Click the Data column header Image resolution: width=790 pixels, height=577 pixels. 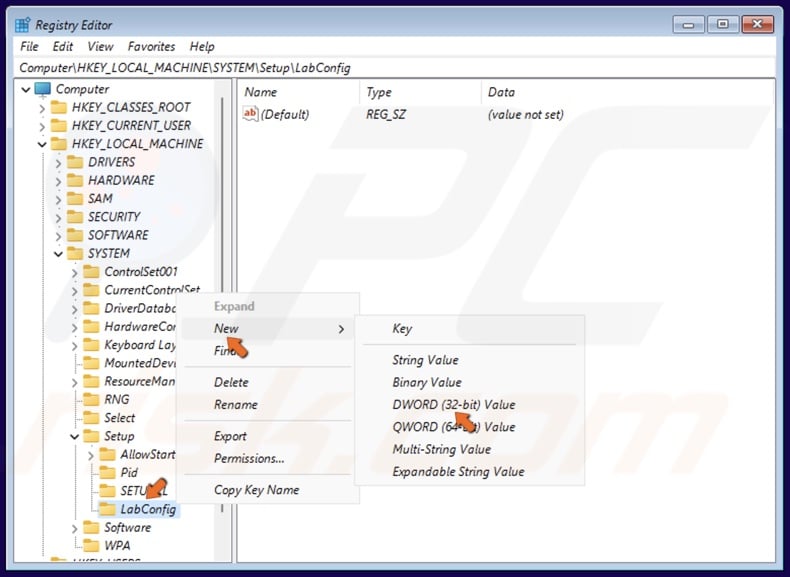click(x=627, y=92)
